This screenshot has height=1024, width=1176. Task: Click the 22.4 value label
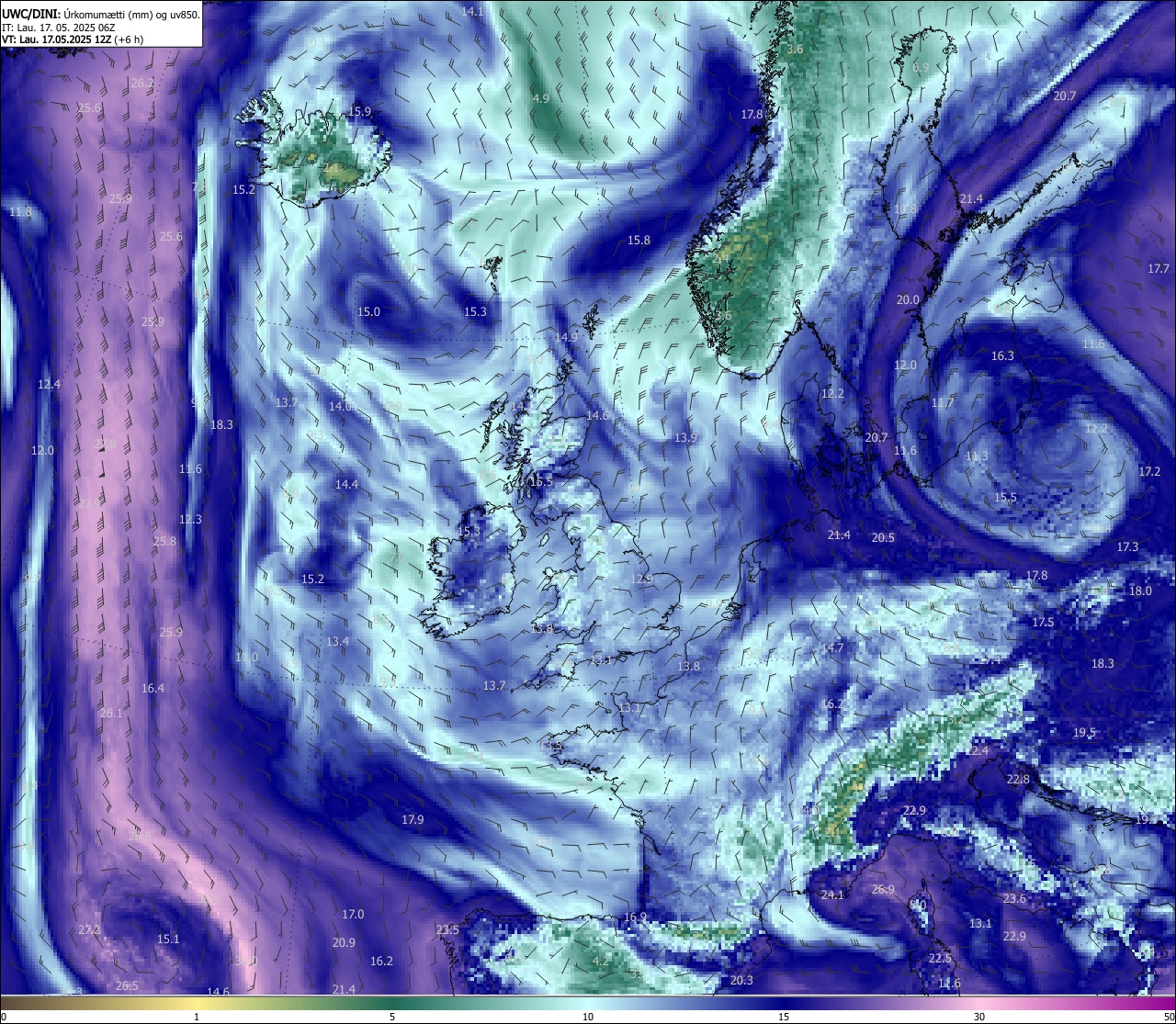pyautogui.click(x=977, y=750)
